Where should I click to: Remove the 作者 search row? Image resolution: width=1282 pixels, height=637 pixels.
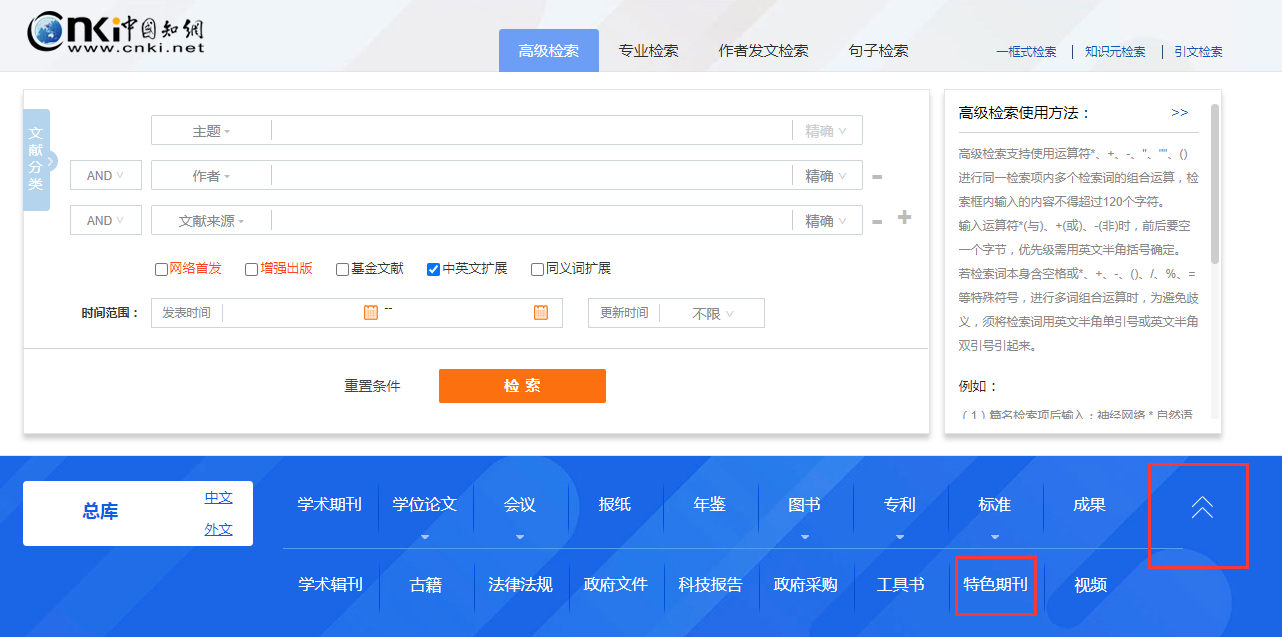point(877,177)
